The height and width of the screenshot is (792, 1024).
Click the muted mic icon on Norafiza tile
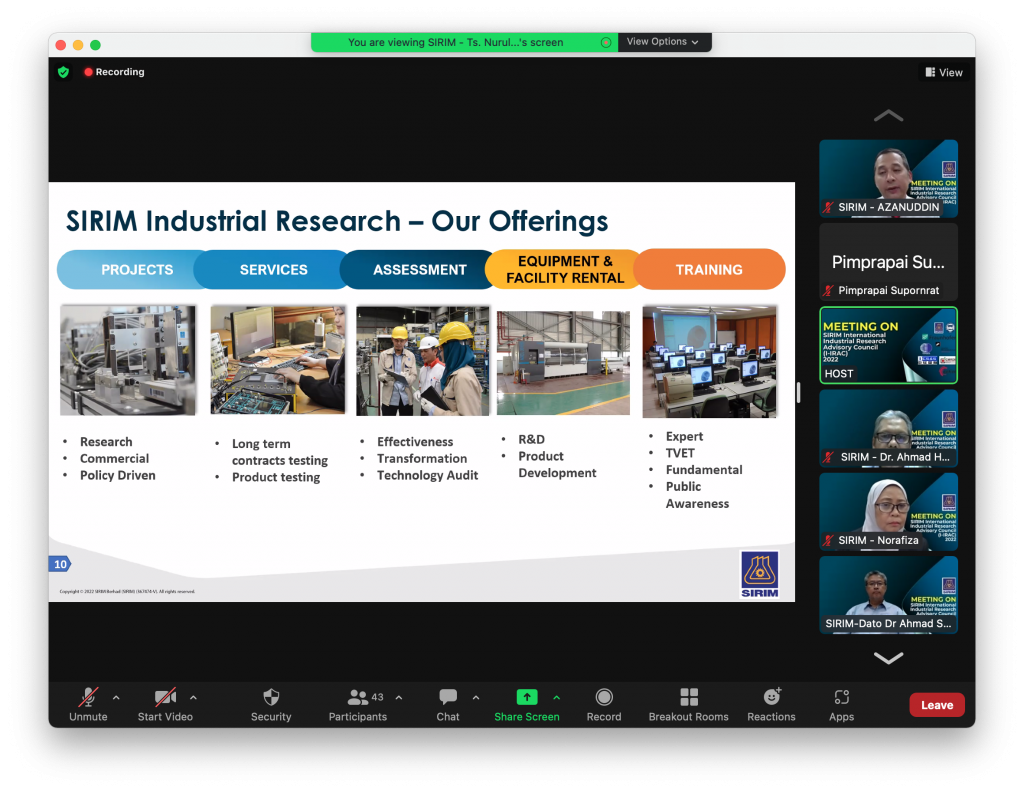(x=828, y=541)
